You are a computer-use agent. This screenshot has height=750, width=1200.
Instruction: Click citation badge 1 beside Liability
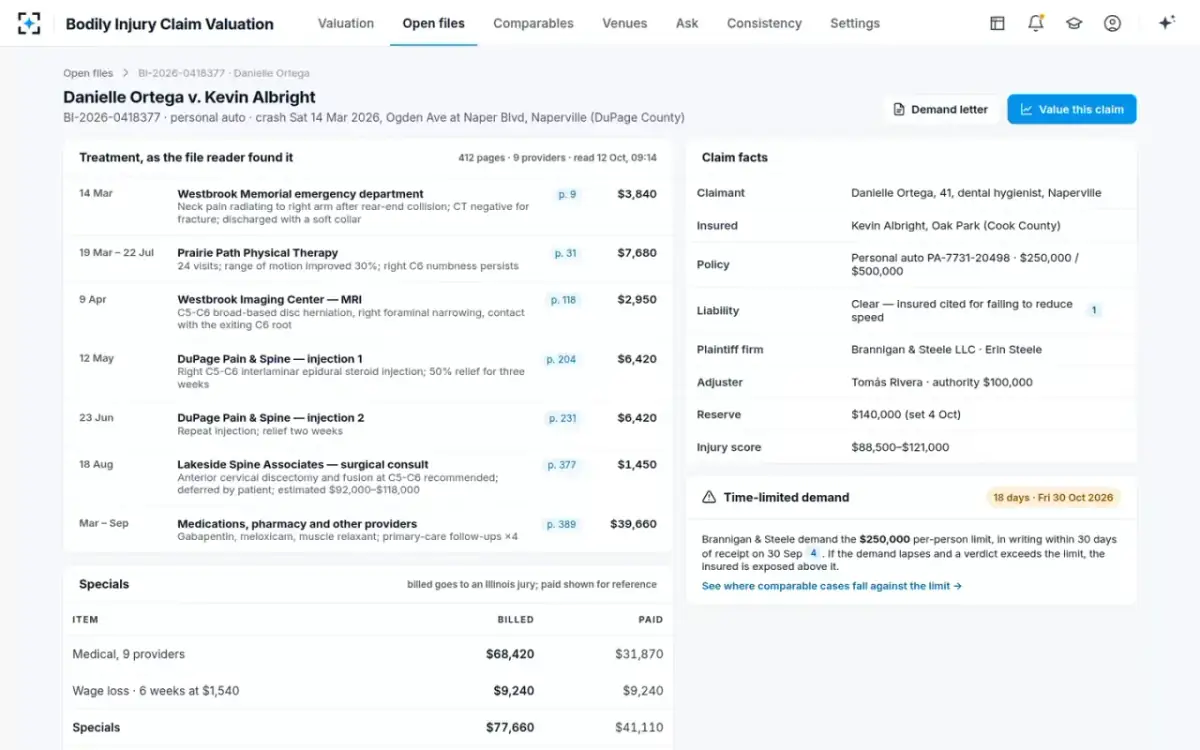(x=1094, y=310)
